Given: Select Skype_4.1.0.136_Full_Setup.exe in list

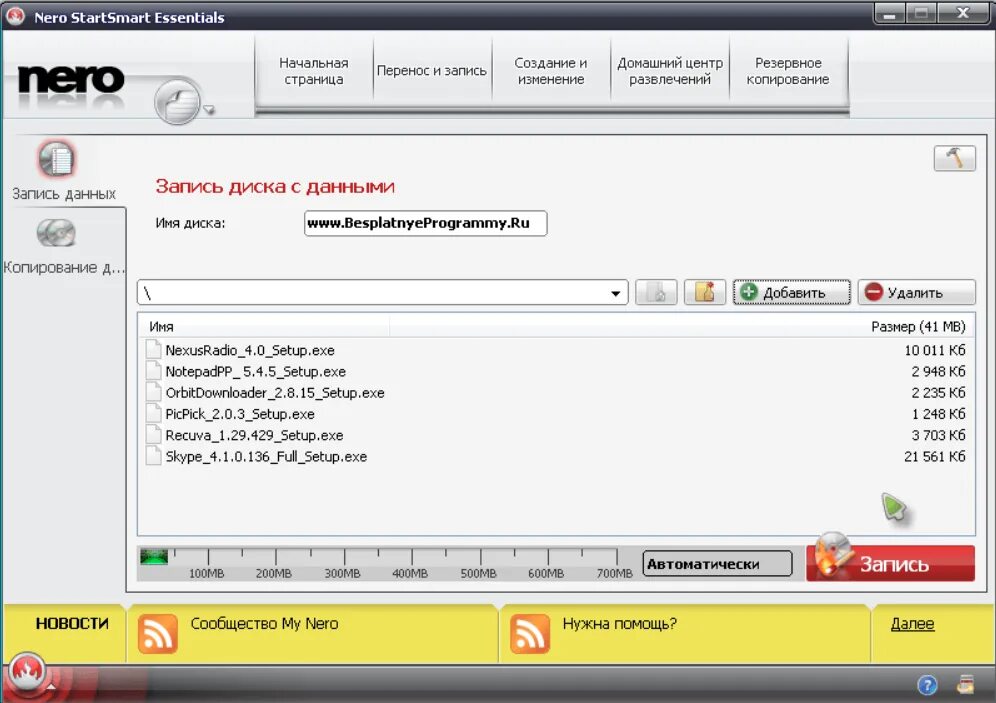Looking at the screenshot, I should click(266, 456).
